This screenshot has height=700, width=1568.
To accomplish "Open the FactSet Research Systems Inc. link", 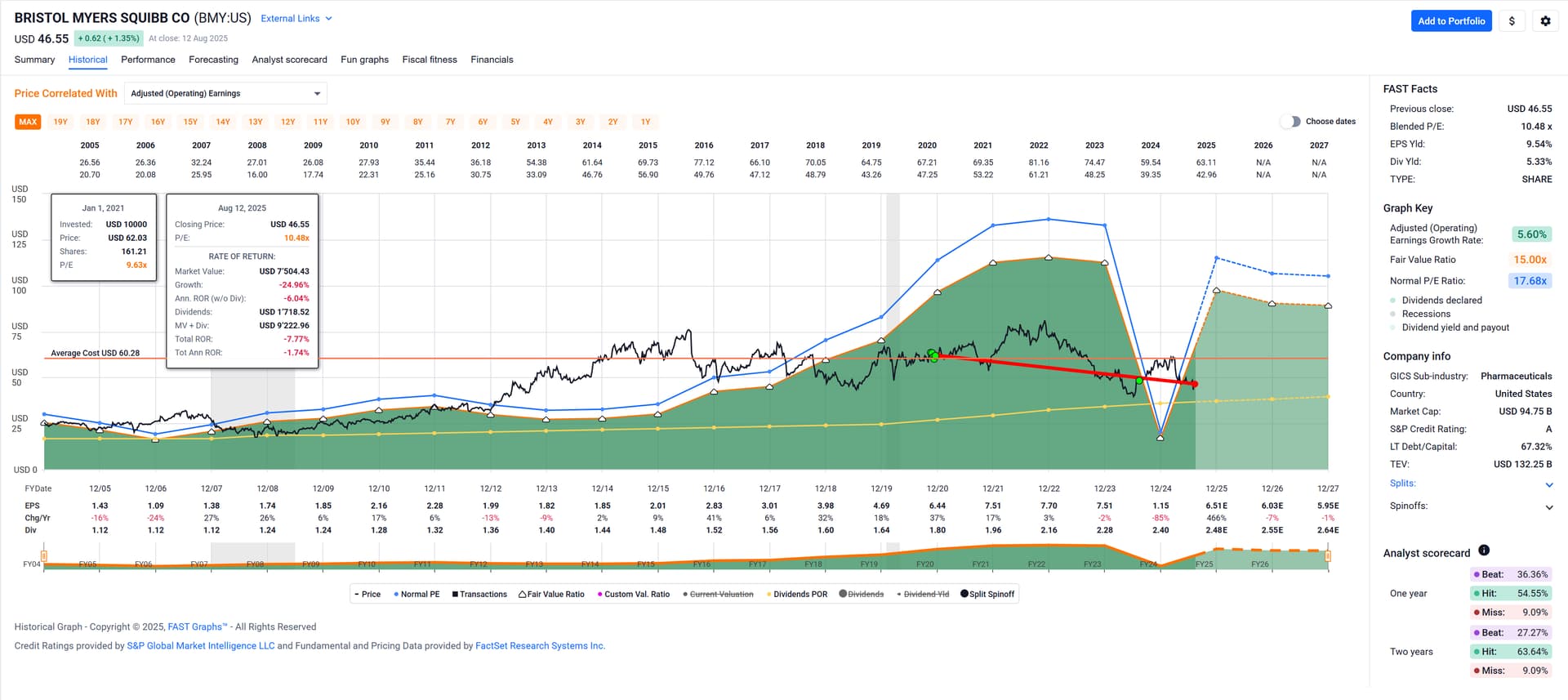I will click(540, 646).
